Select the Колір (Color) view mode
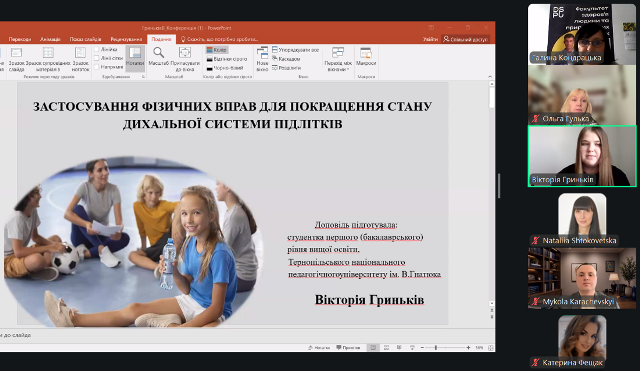Screen dimensions: 640x371 click(217, 50)
